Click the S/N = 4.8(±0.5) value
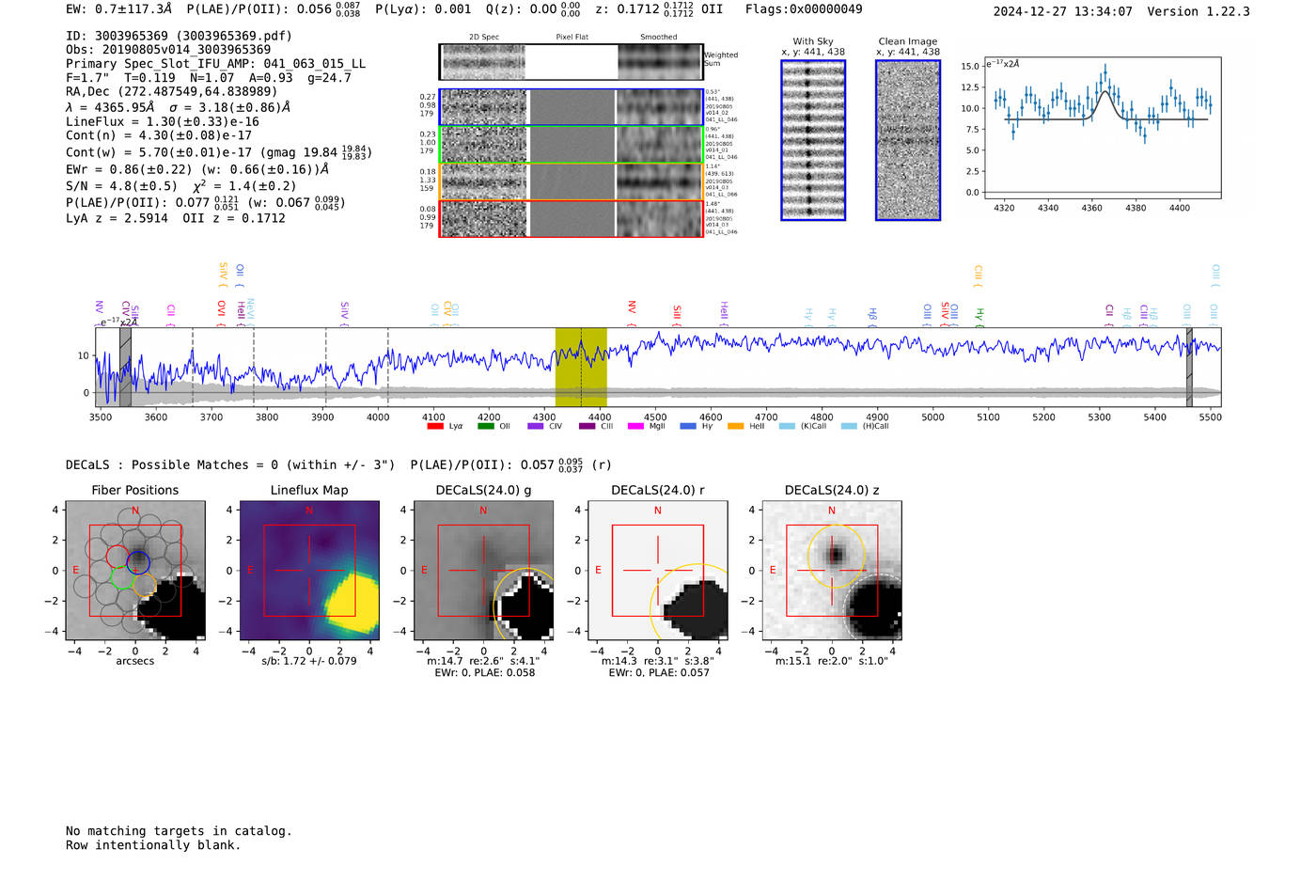 [121, 186]
